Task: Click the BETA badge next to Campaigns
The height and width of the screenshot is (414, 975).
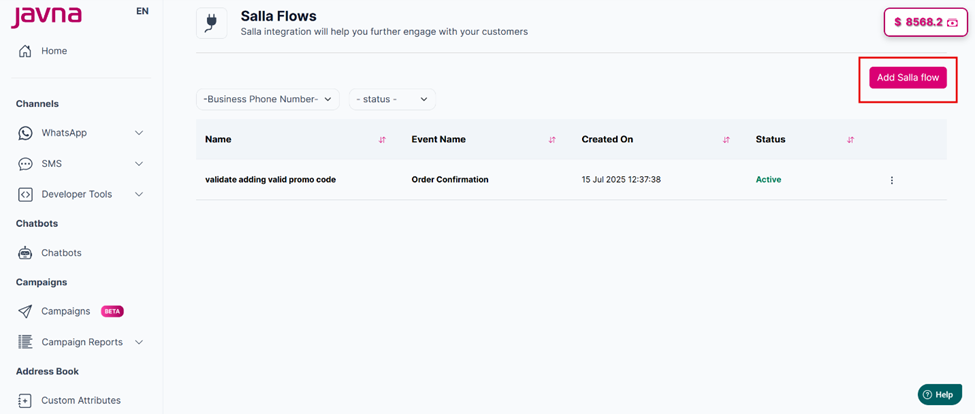Action: (112, 311)
